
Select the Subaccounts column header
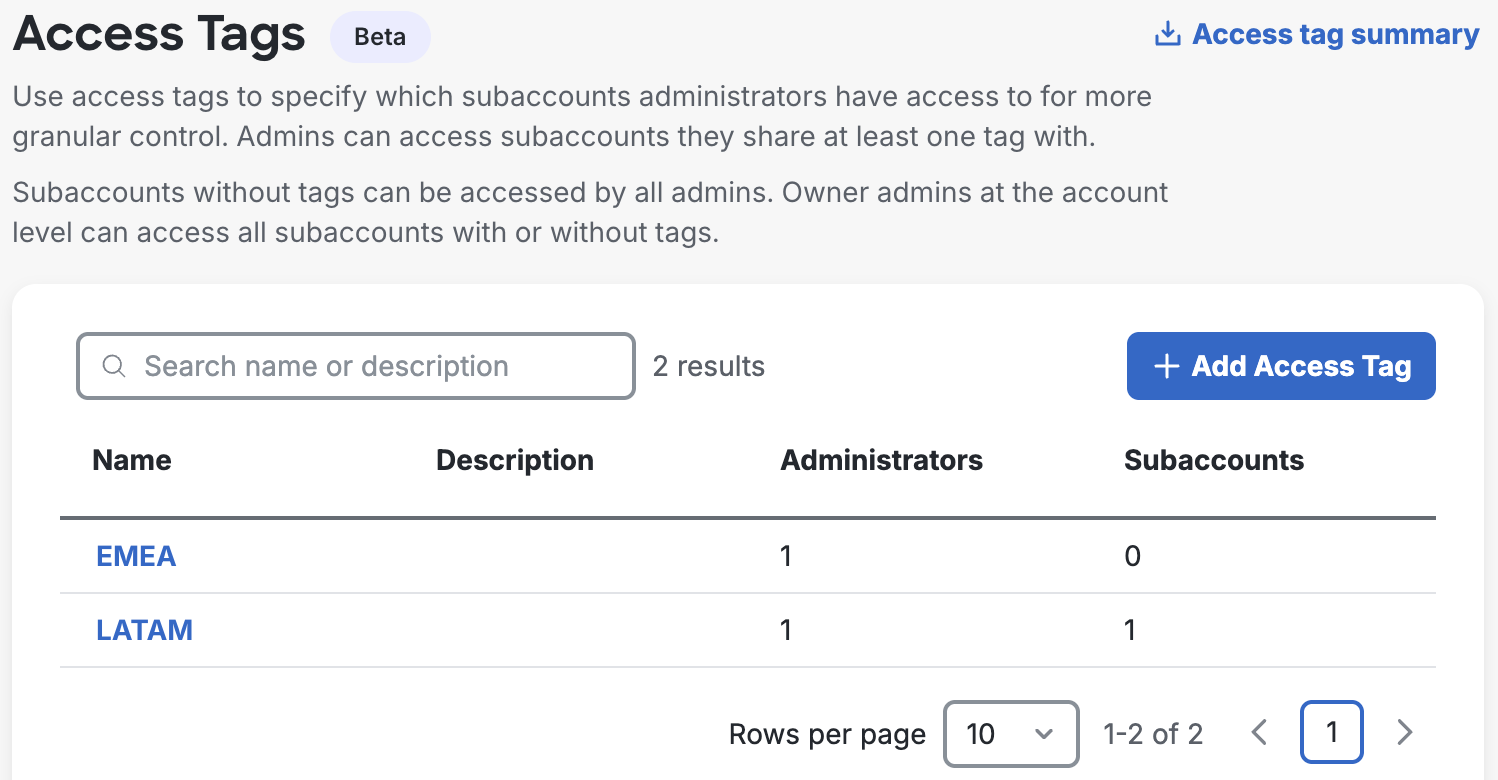(x=1214, y=460)
